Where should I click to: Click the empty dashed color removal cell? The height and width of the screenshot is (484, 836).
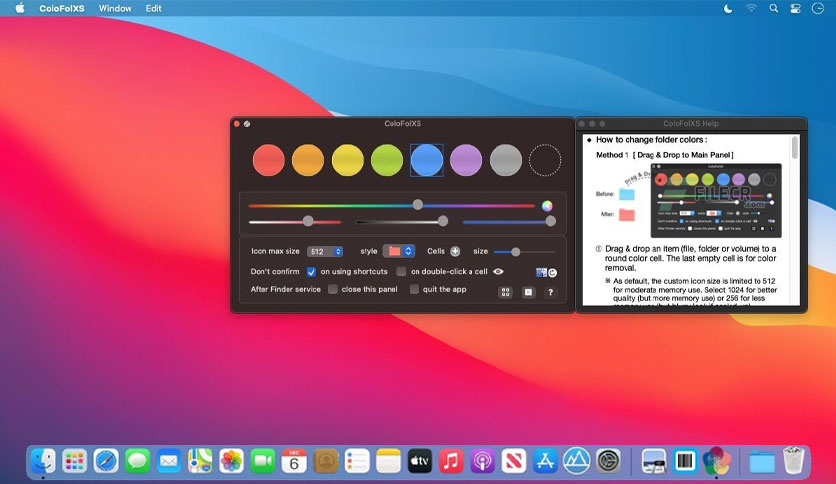(545, 160)
